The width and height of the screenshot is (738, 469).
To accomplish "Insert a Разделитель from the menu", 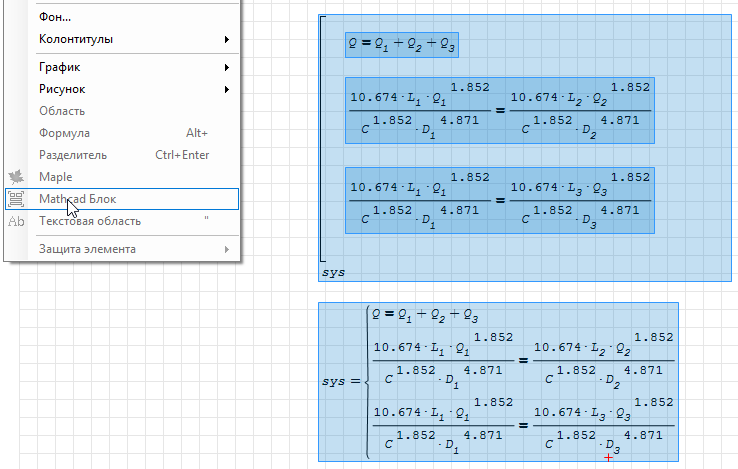I will (x=73, y=155).
